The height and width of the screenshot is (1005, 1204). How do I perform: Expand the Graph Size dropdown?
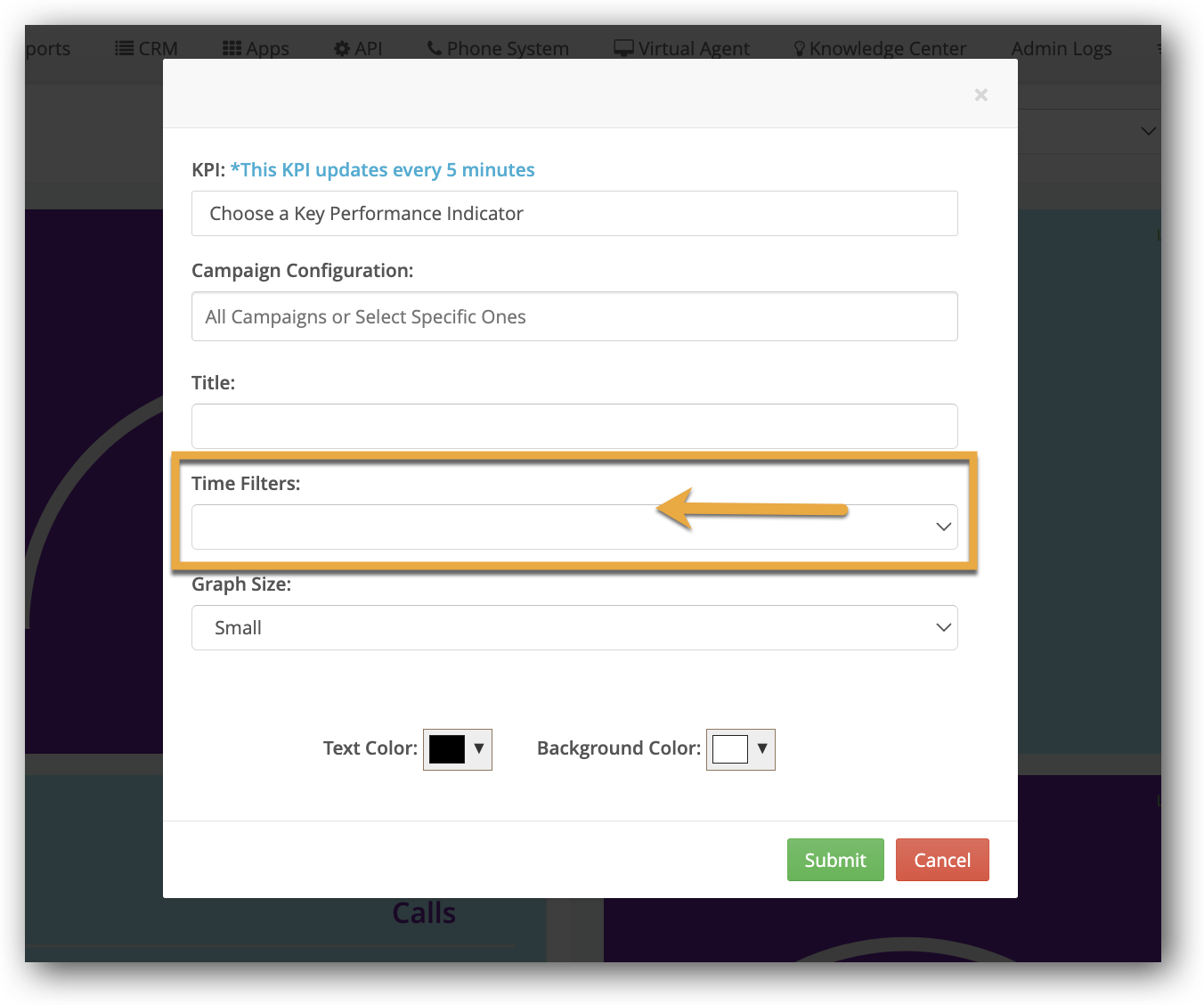coord(574,628)
